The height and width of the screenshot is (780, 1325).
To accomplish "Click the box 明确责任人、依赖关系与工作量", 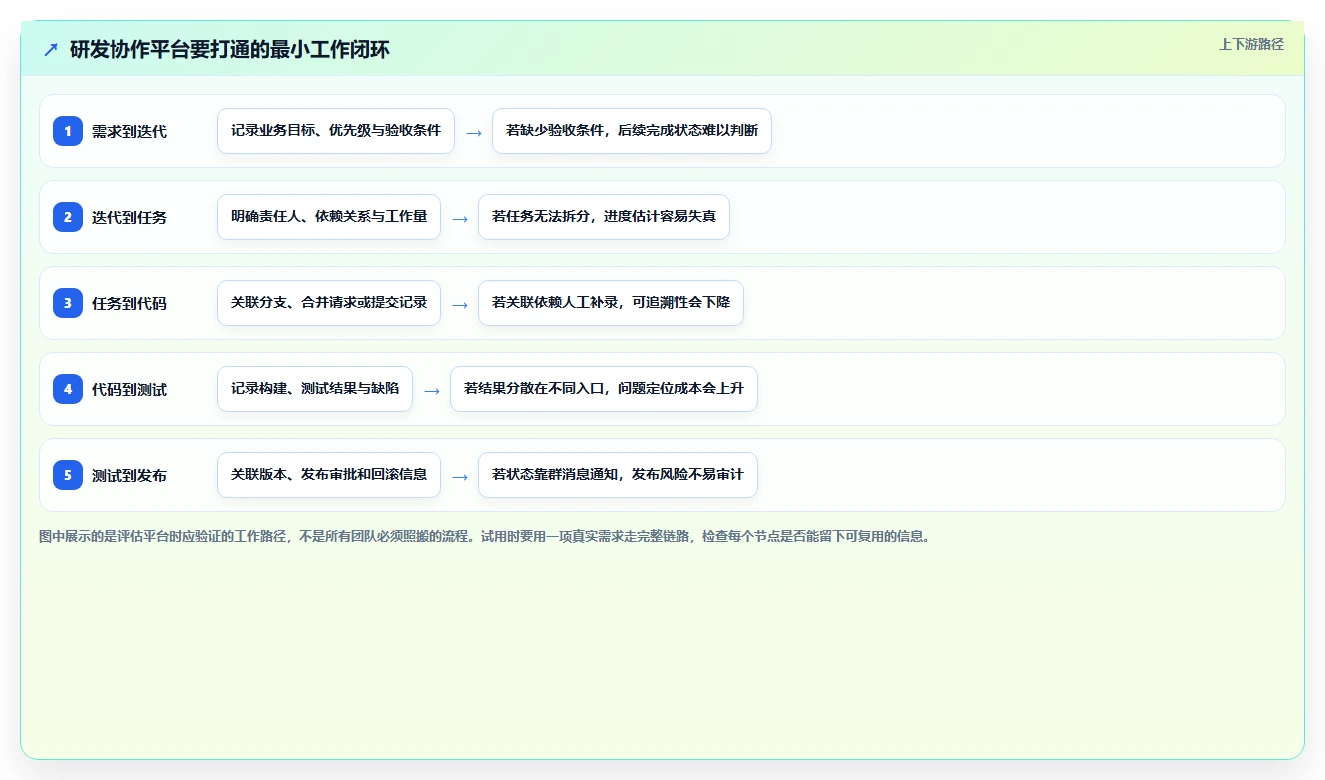I will [329, 217].
